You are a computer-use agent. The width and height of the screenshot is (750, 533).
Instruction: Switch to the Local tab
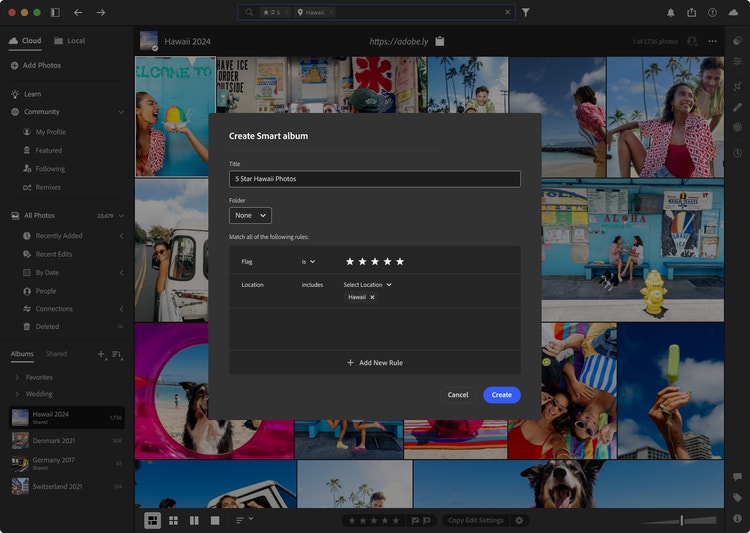click(70, 41)
